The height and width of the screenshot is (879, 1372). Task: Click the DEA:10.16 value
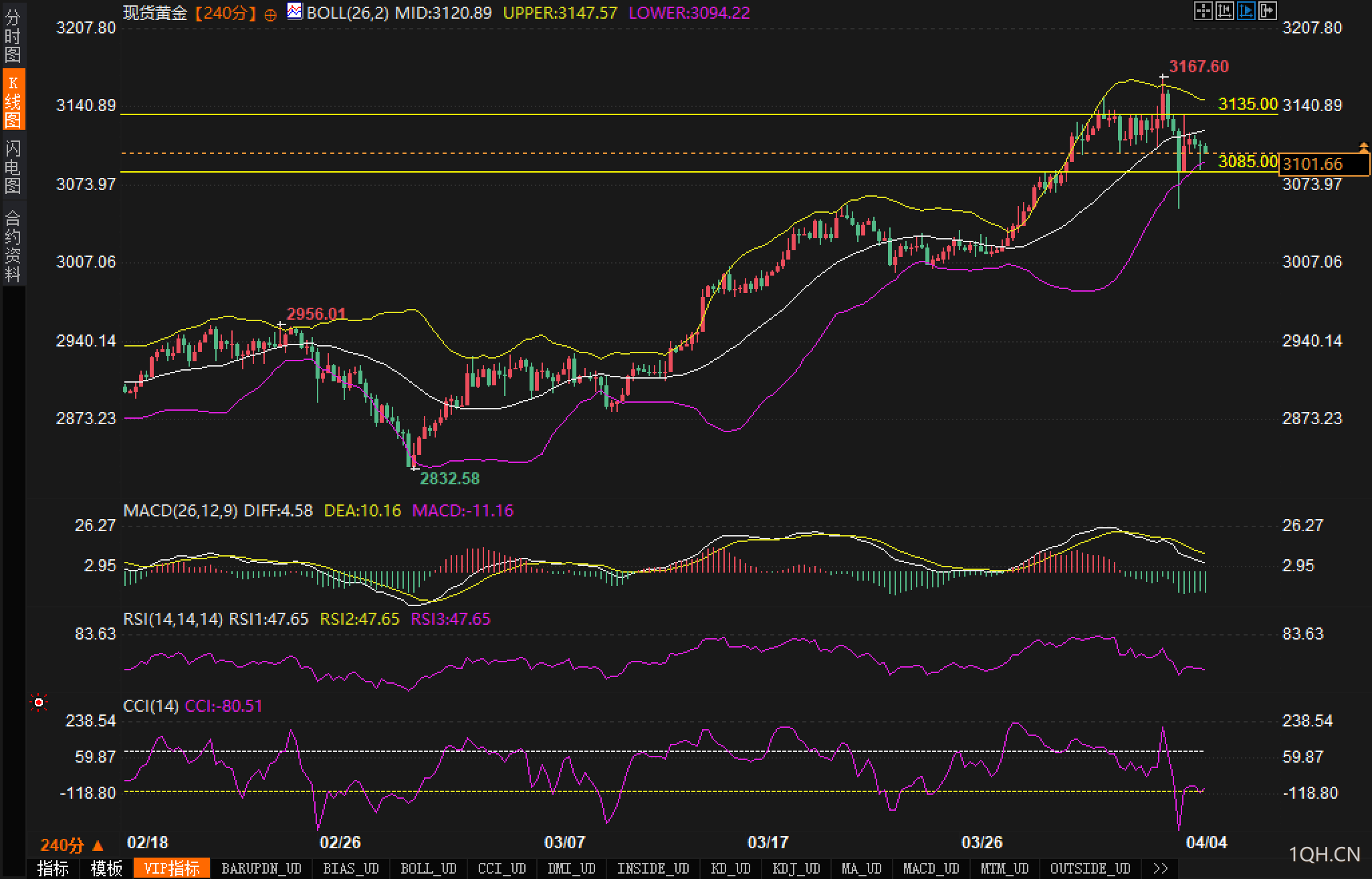click(x=362, y=510)
